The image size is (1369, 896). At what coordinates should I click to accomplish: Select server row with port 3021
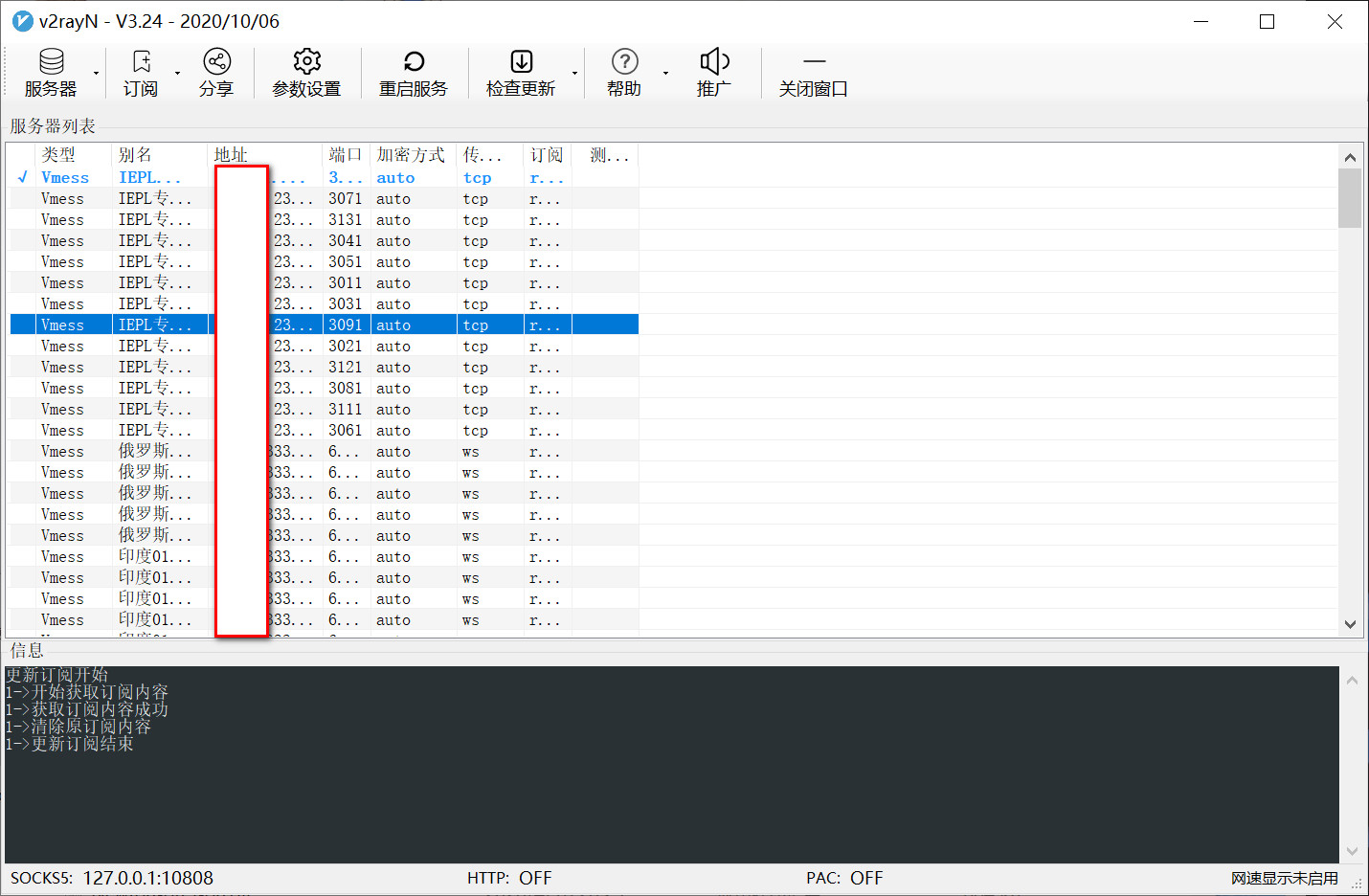pyautogui.click(x=325, y=347)
